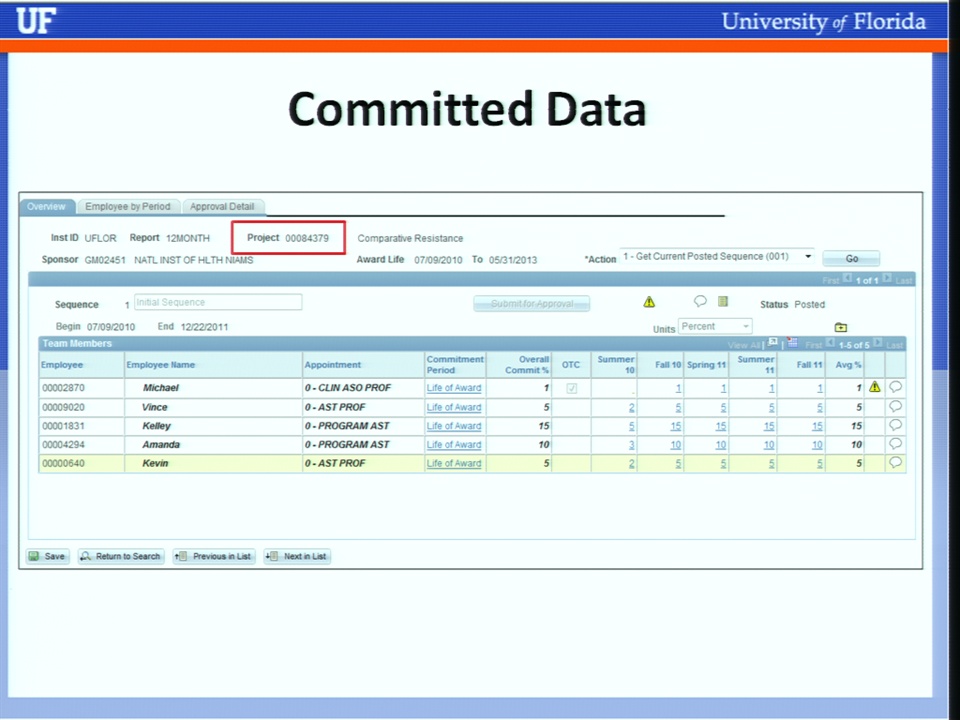Click the pop-out icon in Team Members header
This screenshot has height=720, width=960.
coord(773,342)
